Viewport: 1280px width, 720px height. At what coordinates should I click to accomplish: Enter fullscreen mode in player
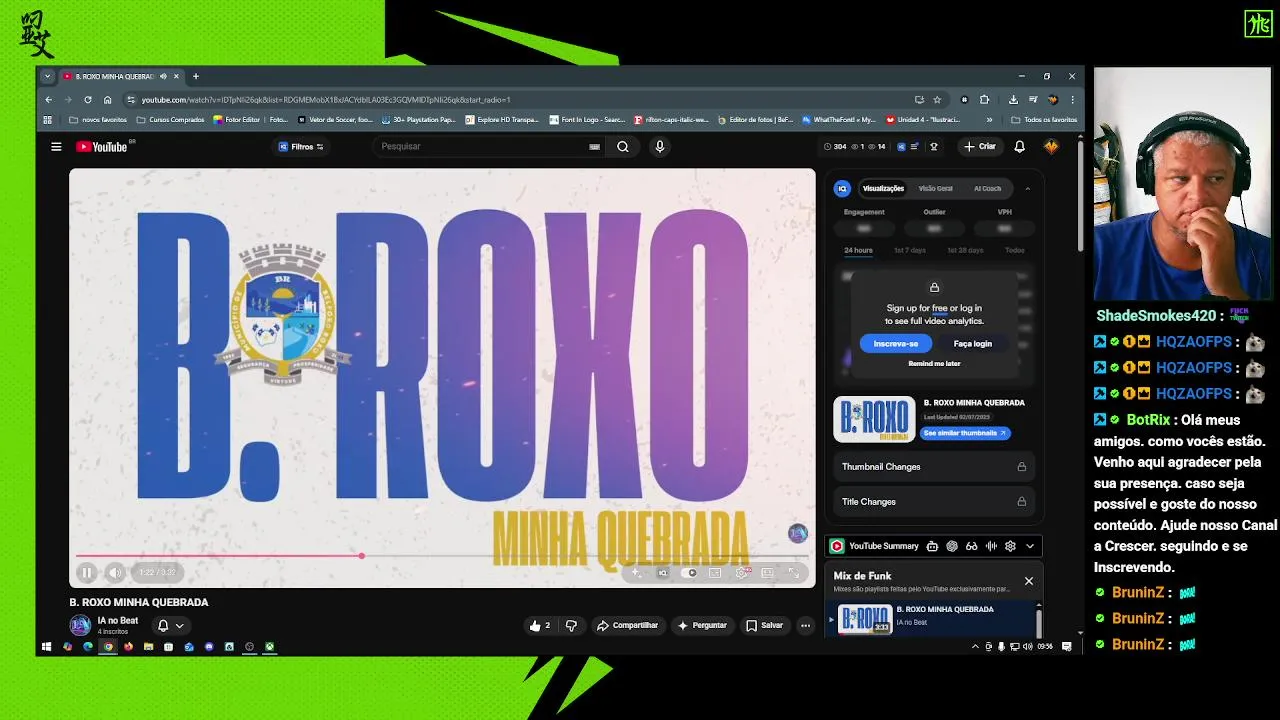pyautogui.click(x=794, y=573)
